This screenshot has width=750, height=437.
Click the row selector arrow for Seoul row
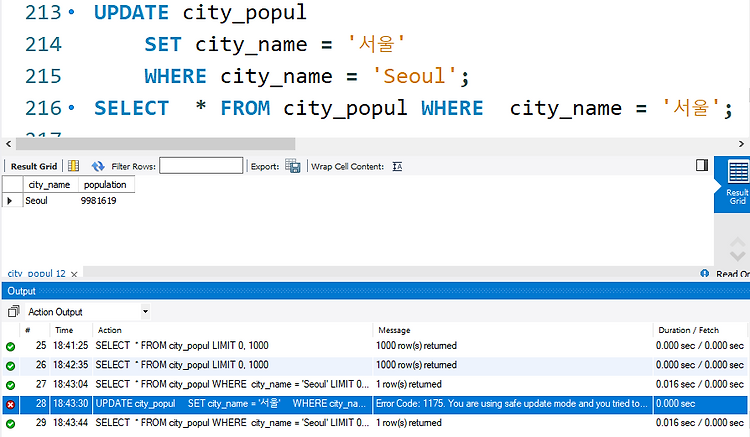9,201
